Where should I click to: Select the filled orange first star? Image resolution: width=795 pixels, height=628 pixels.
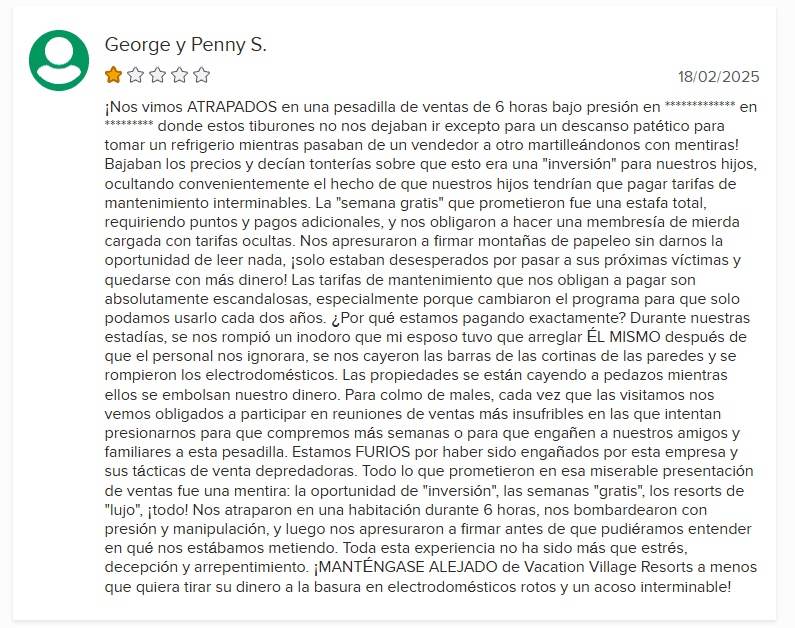coord(114,75)
